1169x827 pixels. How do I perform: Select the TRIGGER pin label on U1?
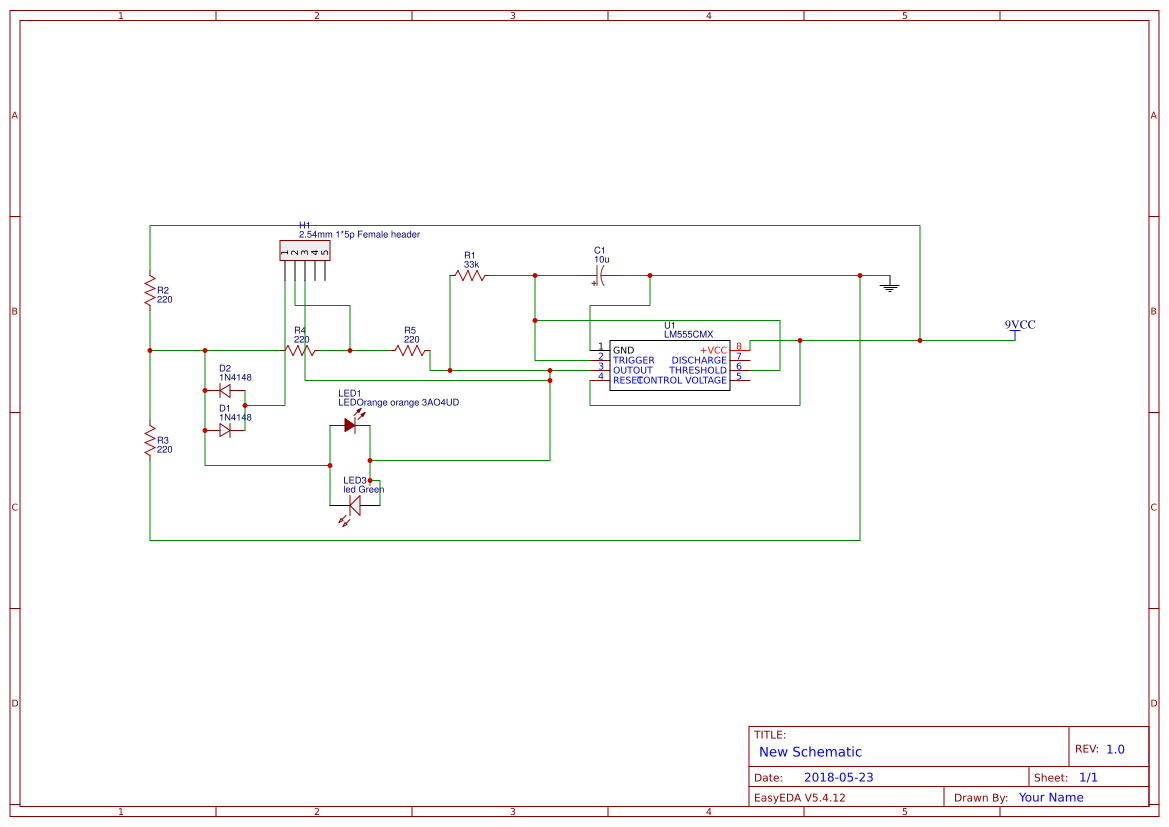(x=634, y=360)
